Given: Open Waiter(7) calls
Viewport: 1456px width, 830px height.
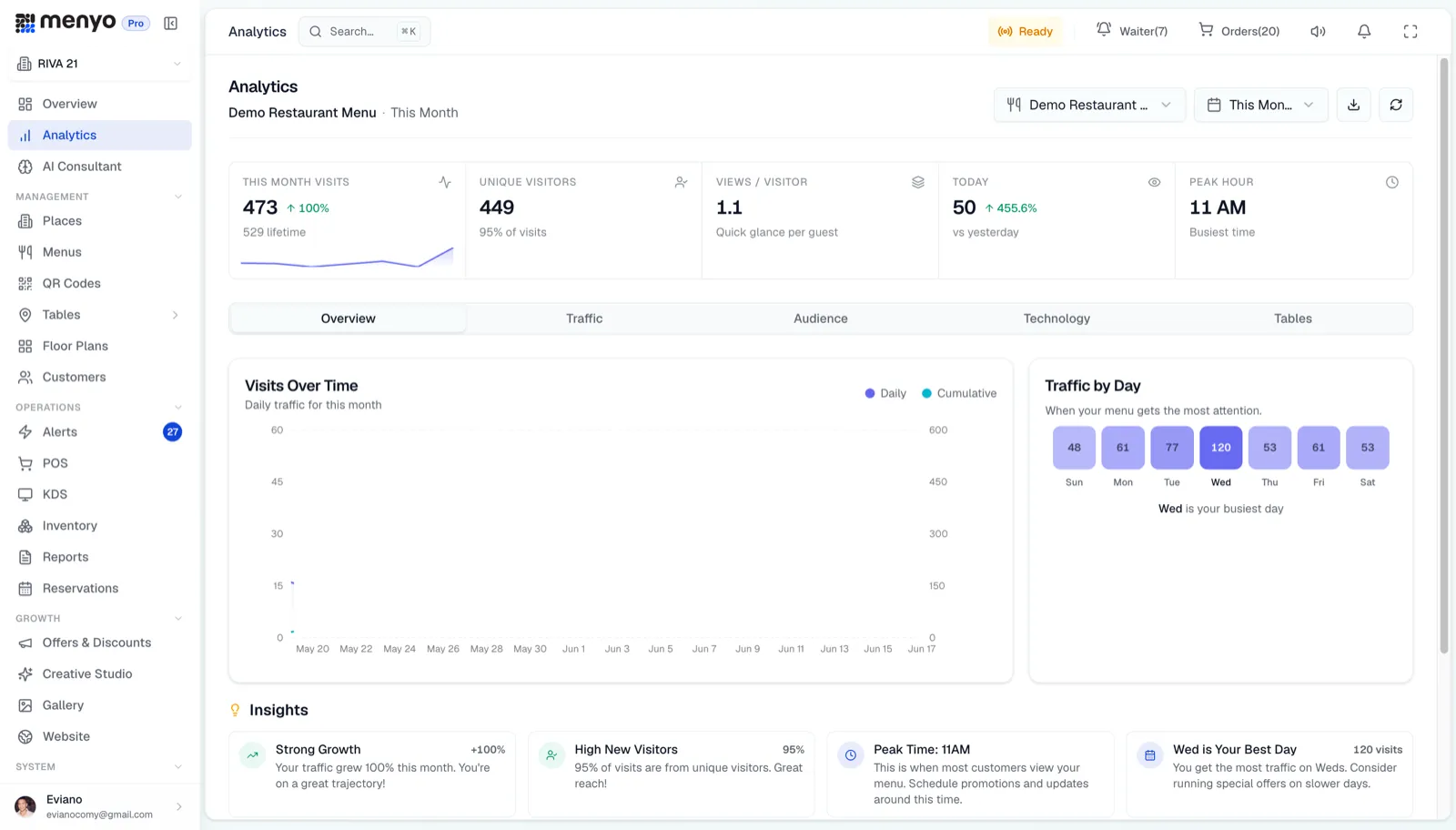Looking at the screenshot, I should pos(1131,32).
